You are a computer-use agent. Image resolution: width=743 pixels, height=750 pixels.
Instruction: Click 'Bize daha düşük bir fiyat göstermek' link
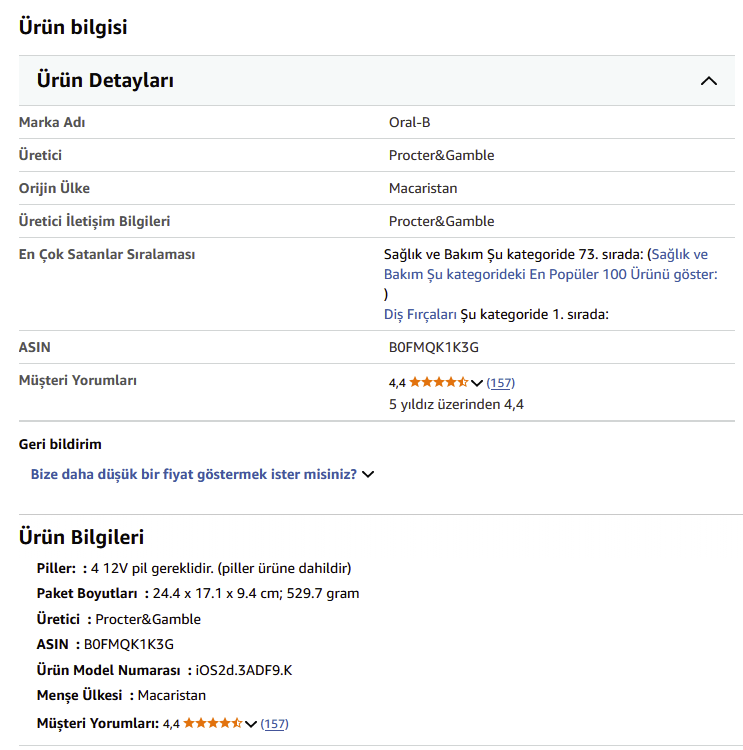pyautogui.click(x=194, y=474)
